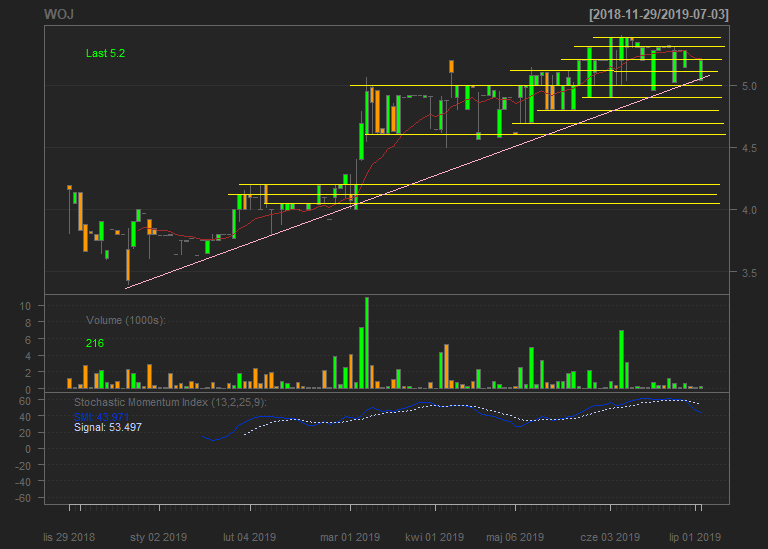Click volume axis label 10
The width and height of the screenshot is (768, 549).
pyautogui.click(x=25, y=306)
